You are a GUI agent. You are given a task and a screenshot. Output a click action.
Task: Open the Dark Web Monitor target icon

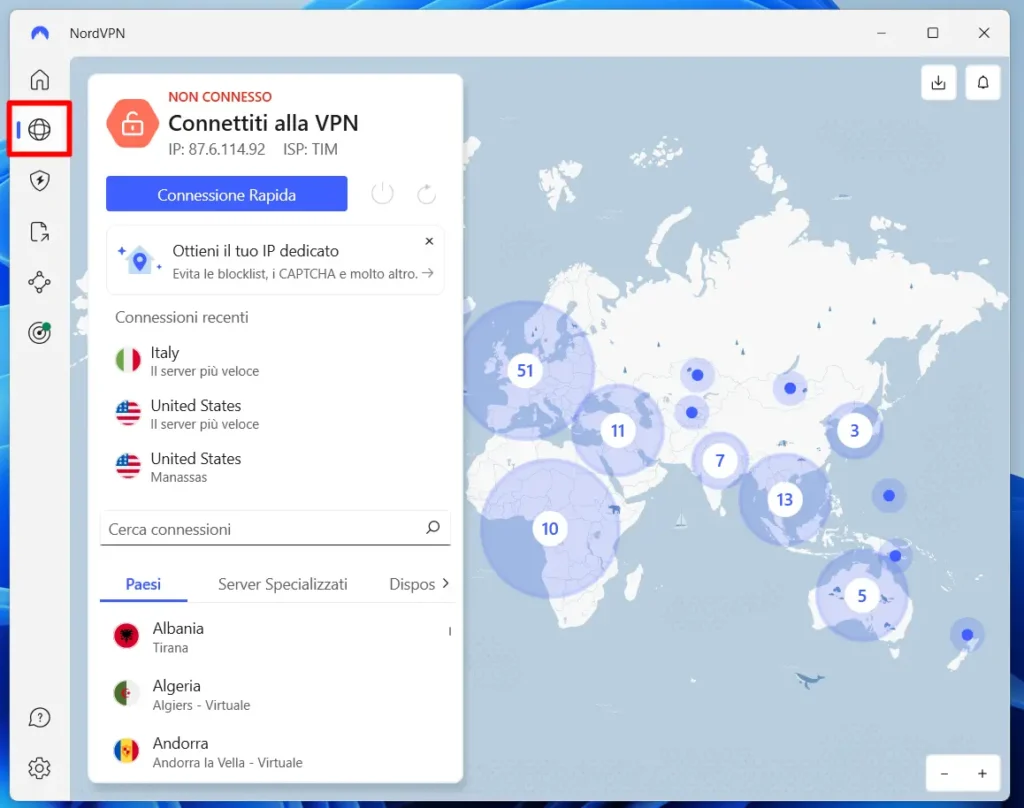pos(40,332)
